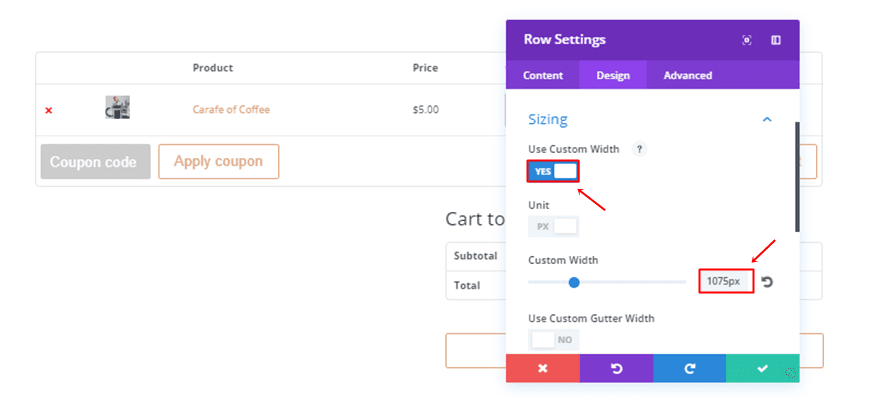
Task: Enable Use Custom Gutter Width toggle
Action: pos(553,340)
